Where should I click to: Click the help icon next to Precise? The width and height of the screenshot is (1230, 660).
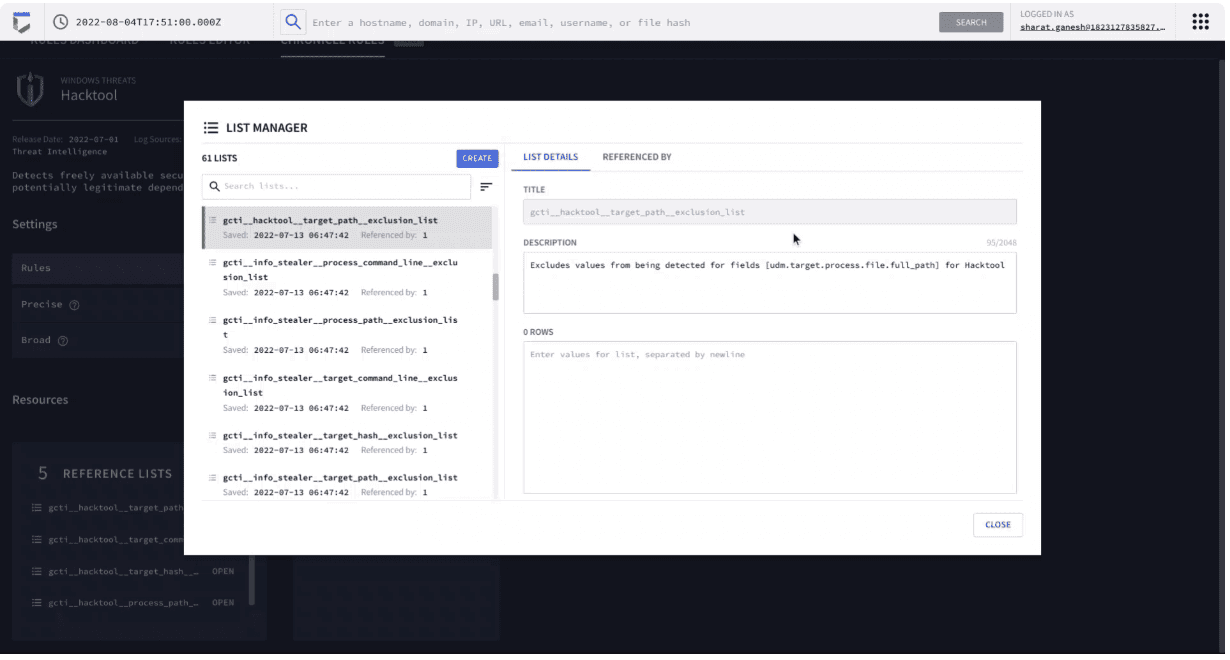pos(74,305)
